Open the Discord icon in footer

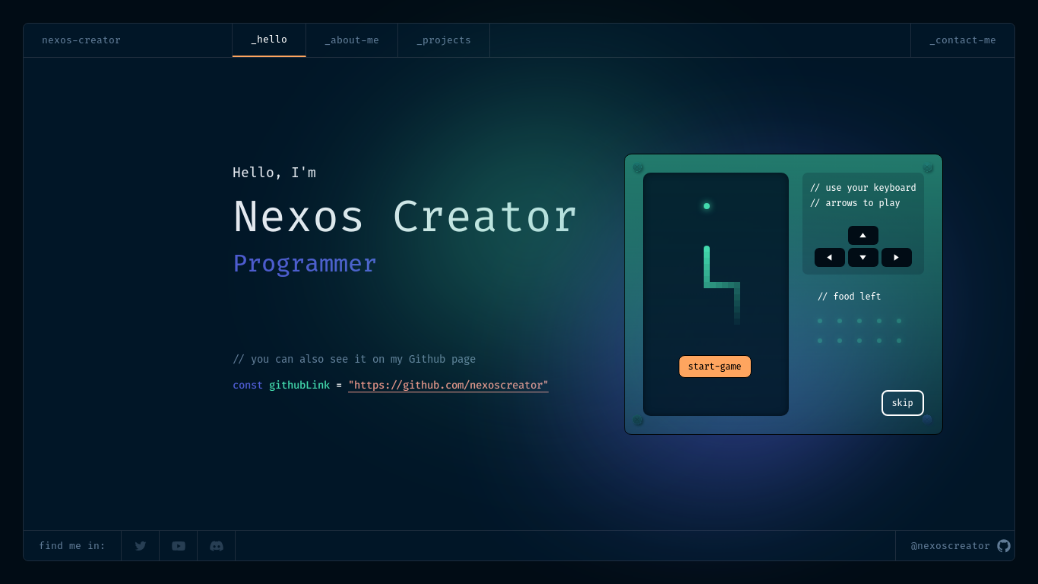(216, 546)
